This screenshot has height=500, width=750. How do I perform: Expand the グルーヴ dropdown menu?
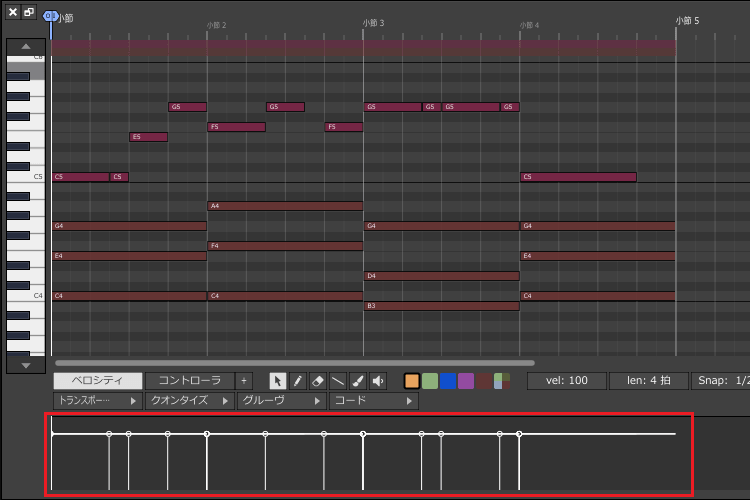(281, 401)
